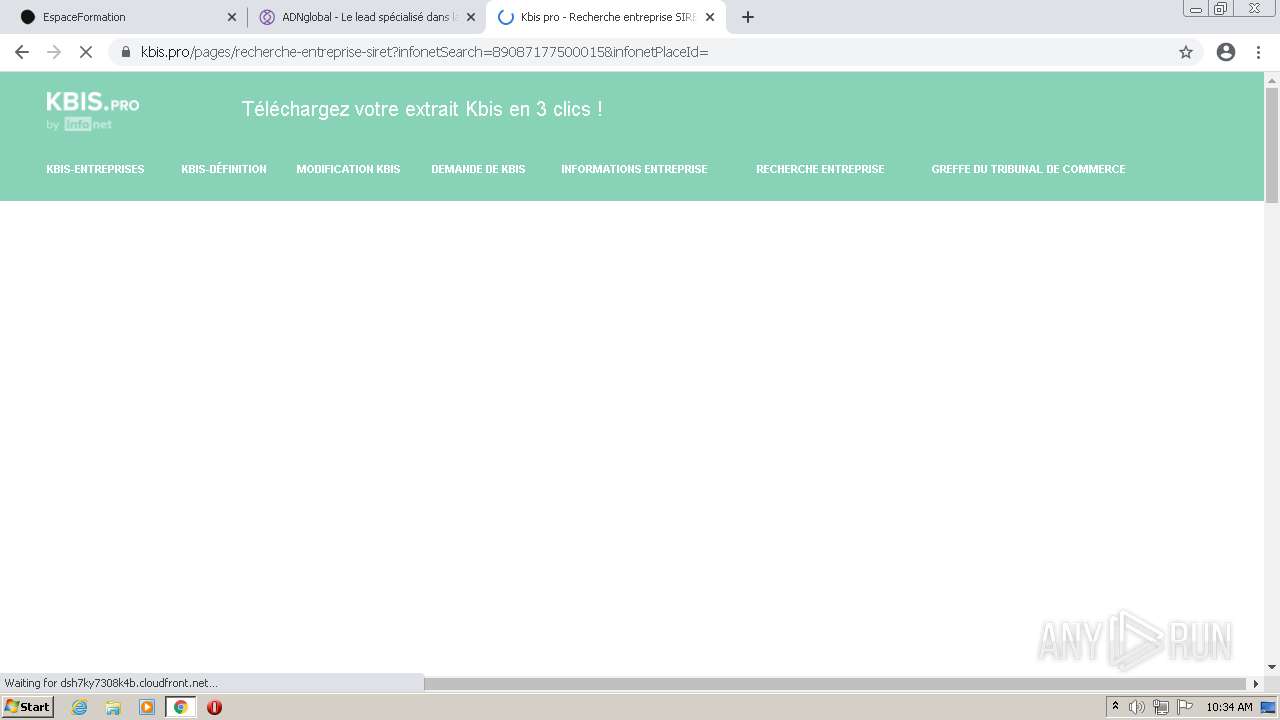Screen dimensions: 1280x720
Task: Open the KBIS-ENTREPRISES menu item
Action: point(95,169)
